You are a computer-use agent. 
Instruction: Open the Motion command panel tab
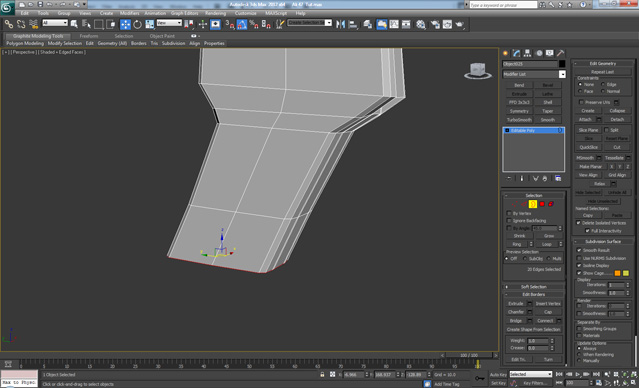pyautogui.click(x=539, y=53)
